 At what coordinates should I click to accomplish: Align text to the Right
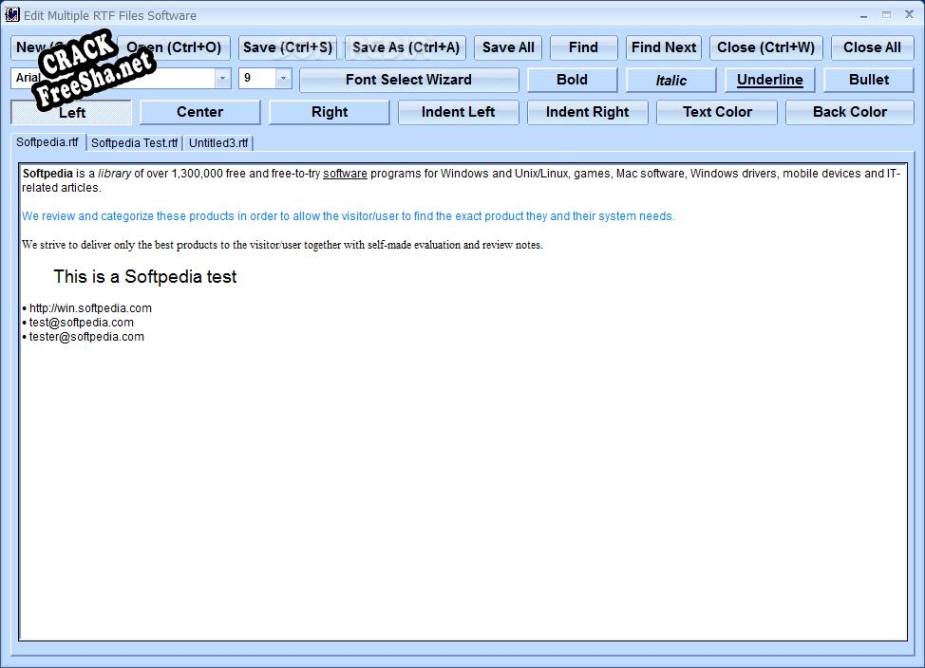[329, 112]
